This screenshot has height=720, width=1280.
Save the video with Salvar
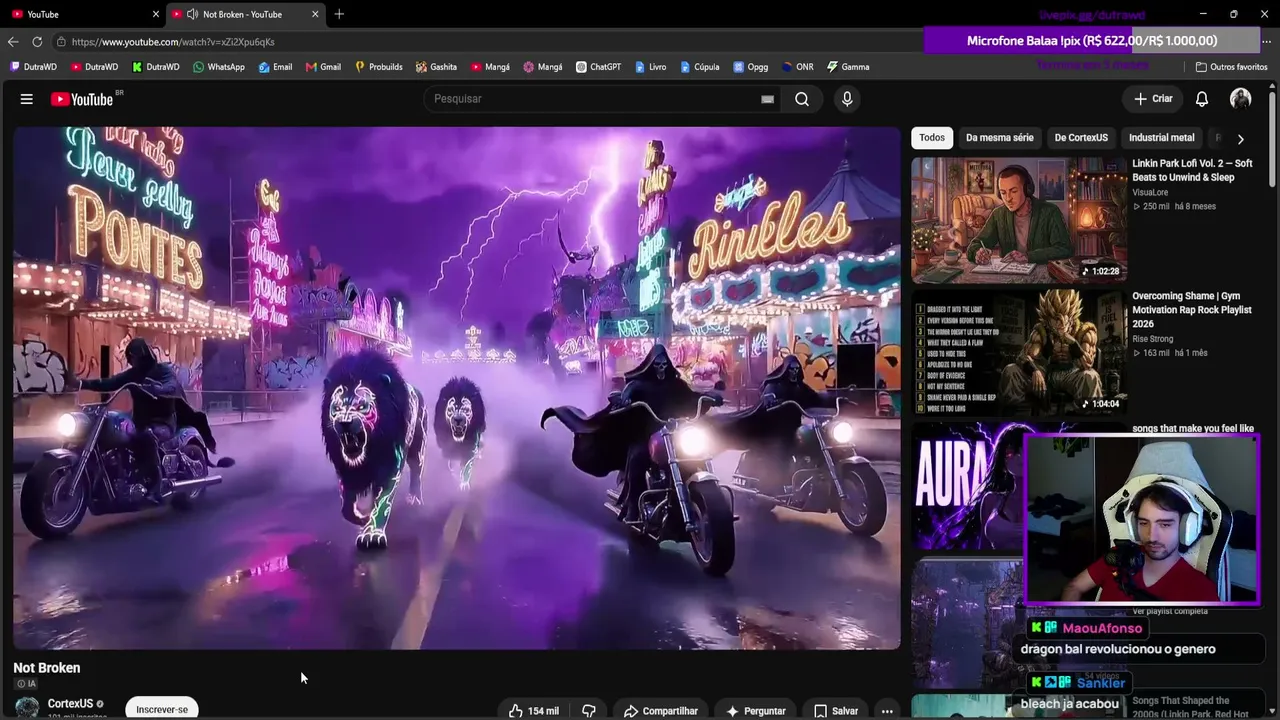(836, 711)
